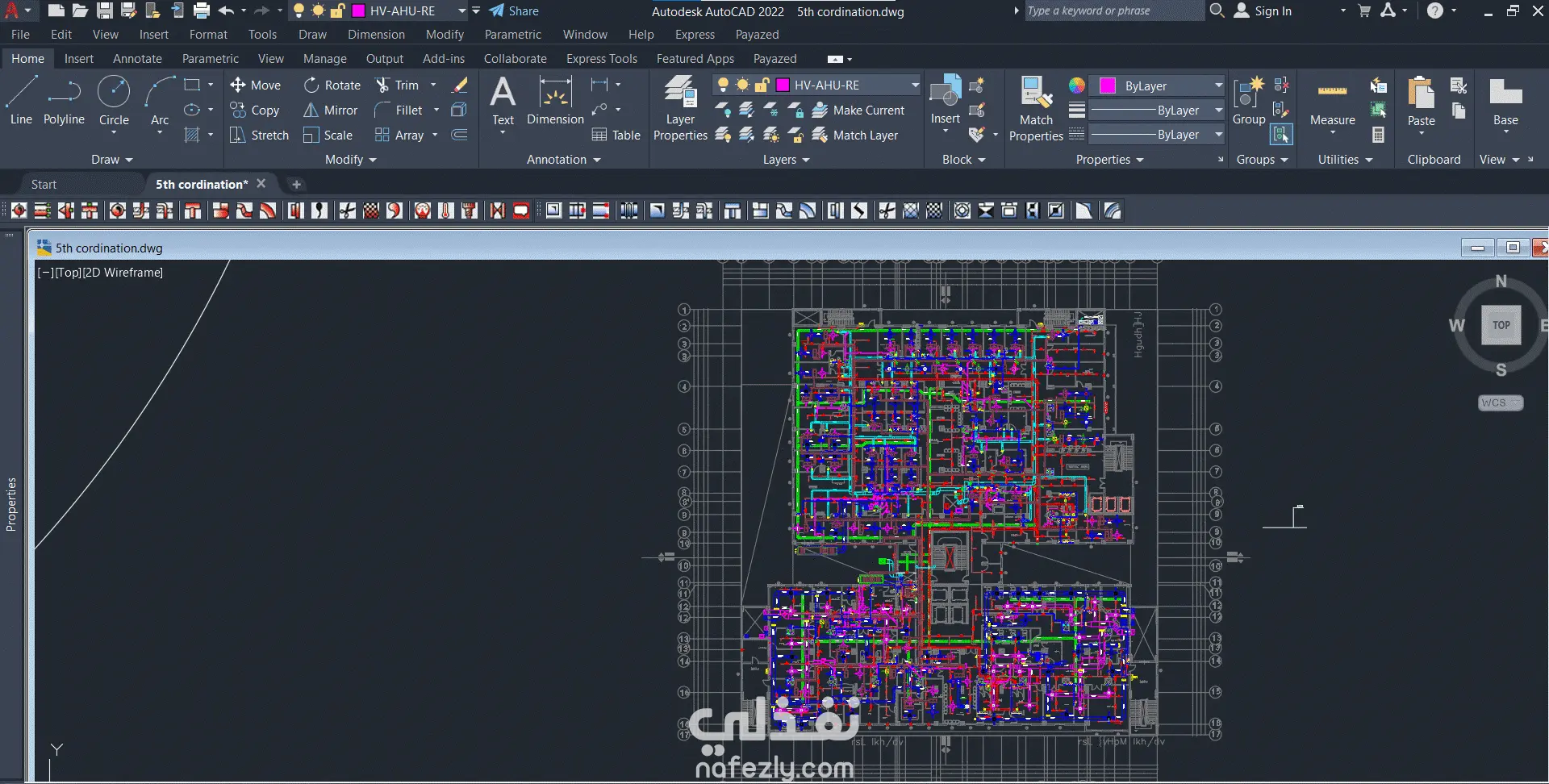Click the Scale tool

click(x=328, y=136)
